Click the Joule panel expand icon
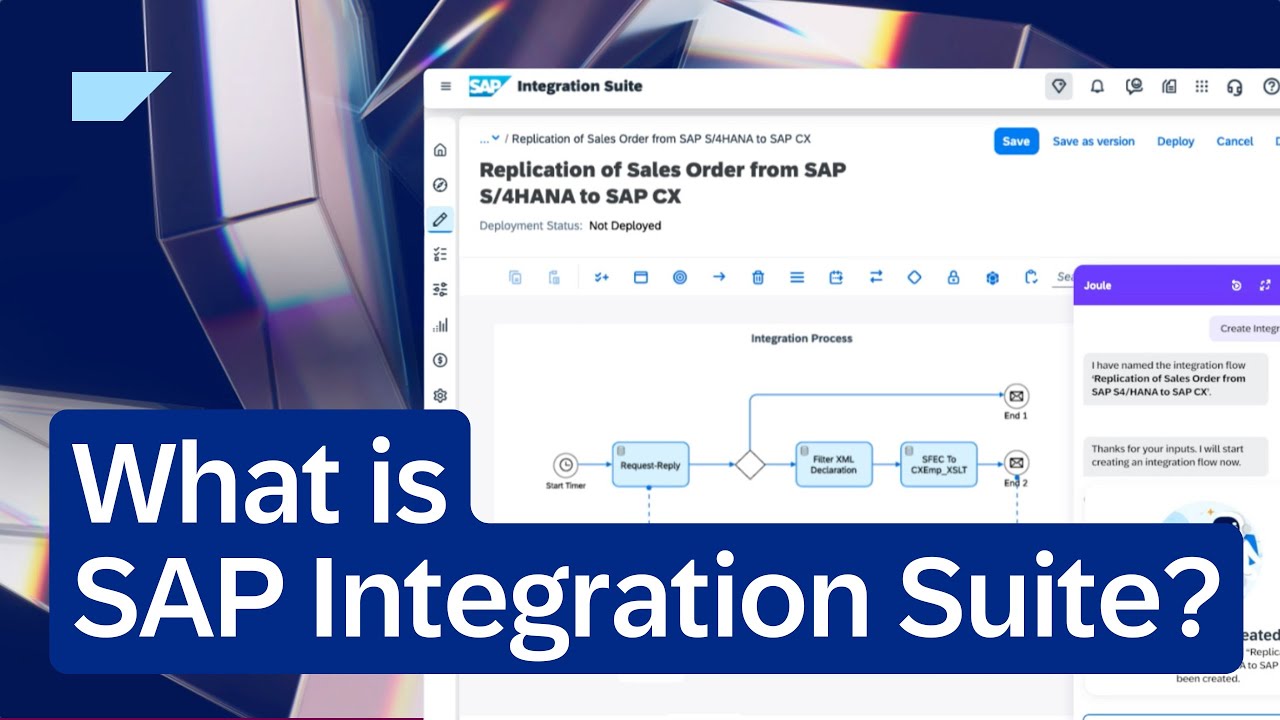The width and height of the screenshot is (1280, 720). pyautogui.click(x=1265, y=285)
